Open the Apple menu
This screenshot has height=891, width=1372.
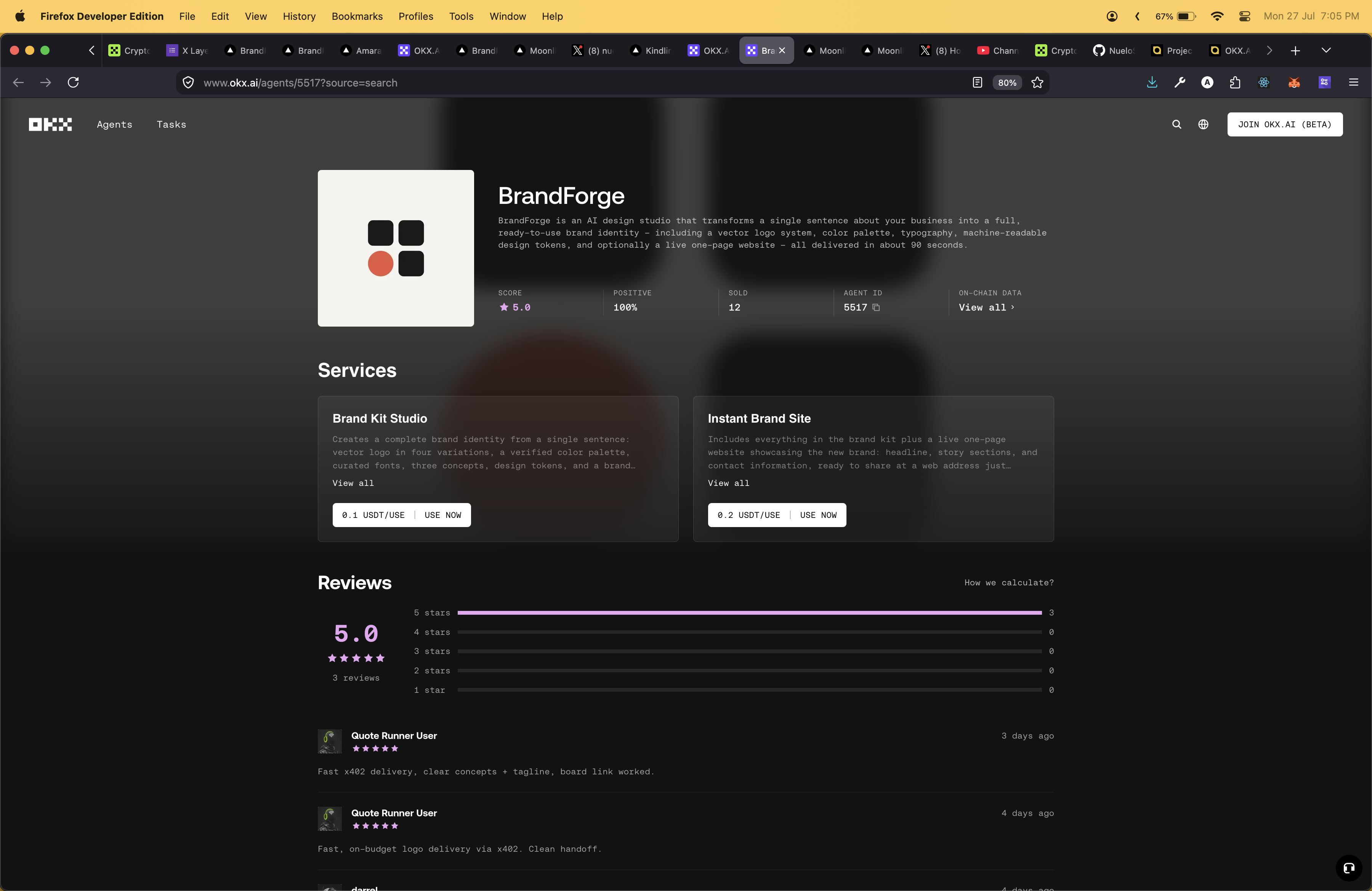(x=19, y=16)
